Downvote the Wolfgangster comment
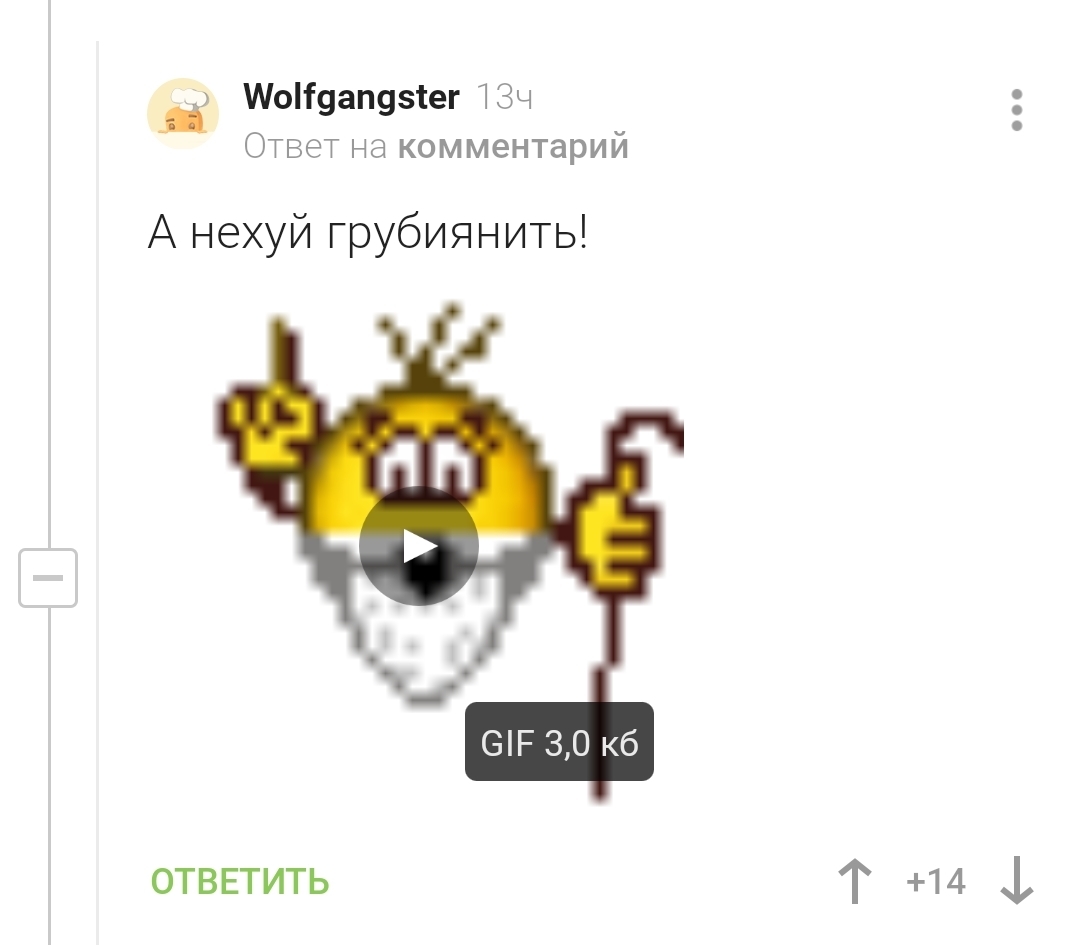The image size is (1080, 945). [x=1017, y=881]
